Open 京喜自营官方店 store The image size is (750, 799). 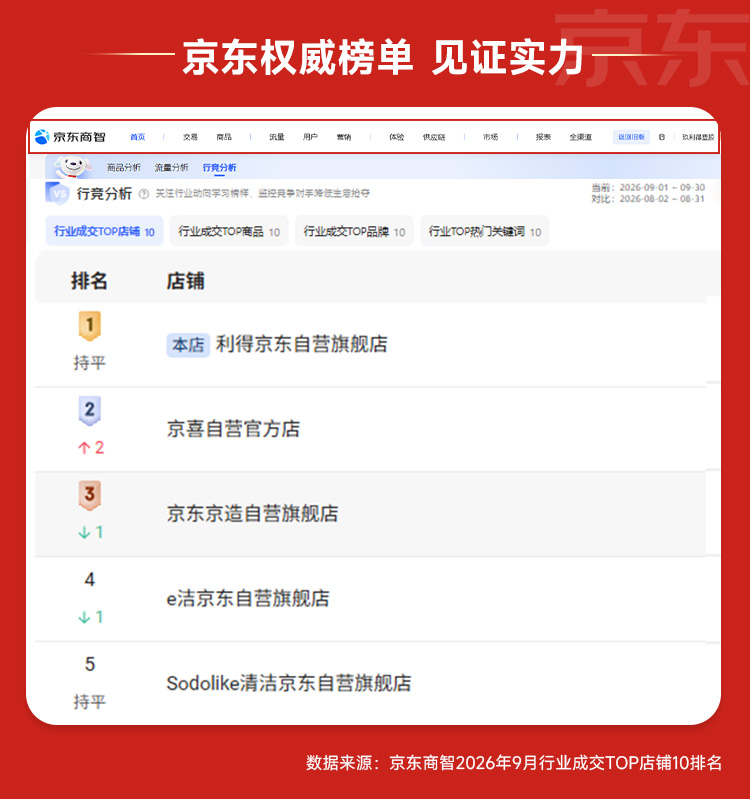(233, 429)
